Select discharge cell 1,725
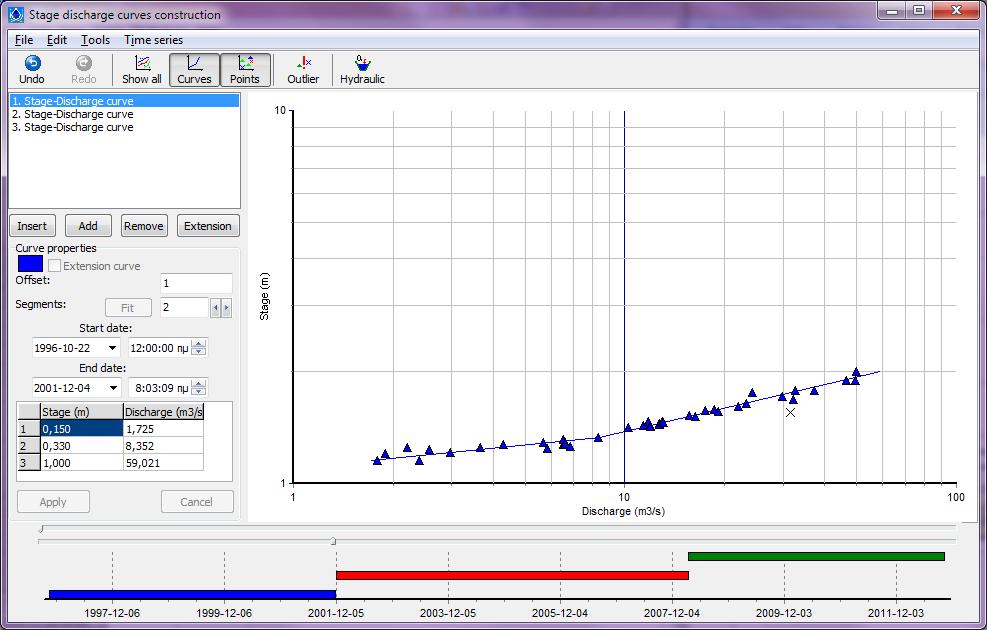 [x=164, y=429]
